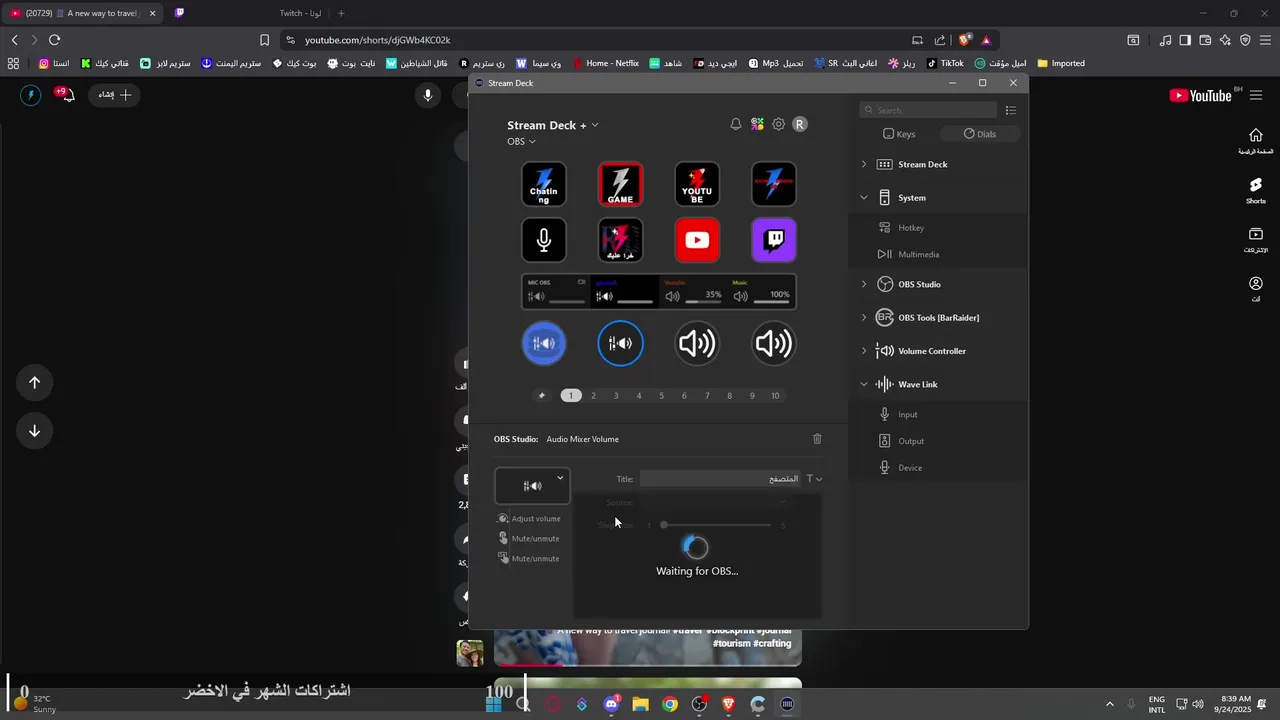
Task: Expand the Volume Controller category
Action: (x=864, y=351)
